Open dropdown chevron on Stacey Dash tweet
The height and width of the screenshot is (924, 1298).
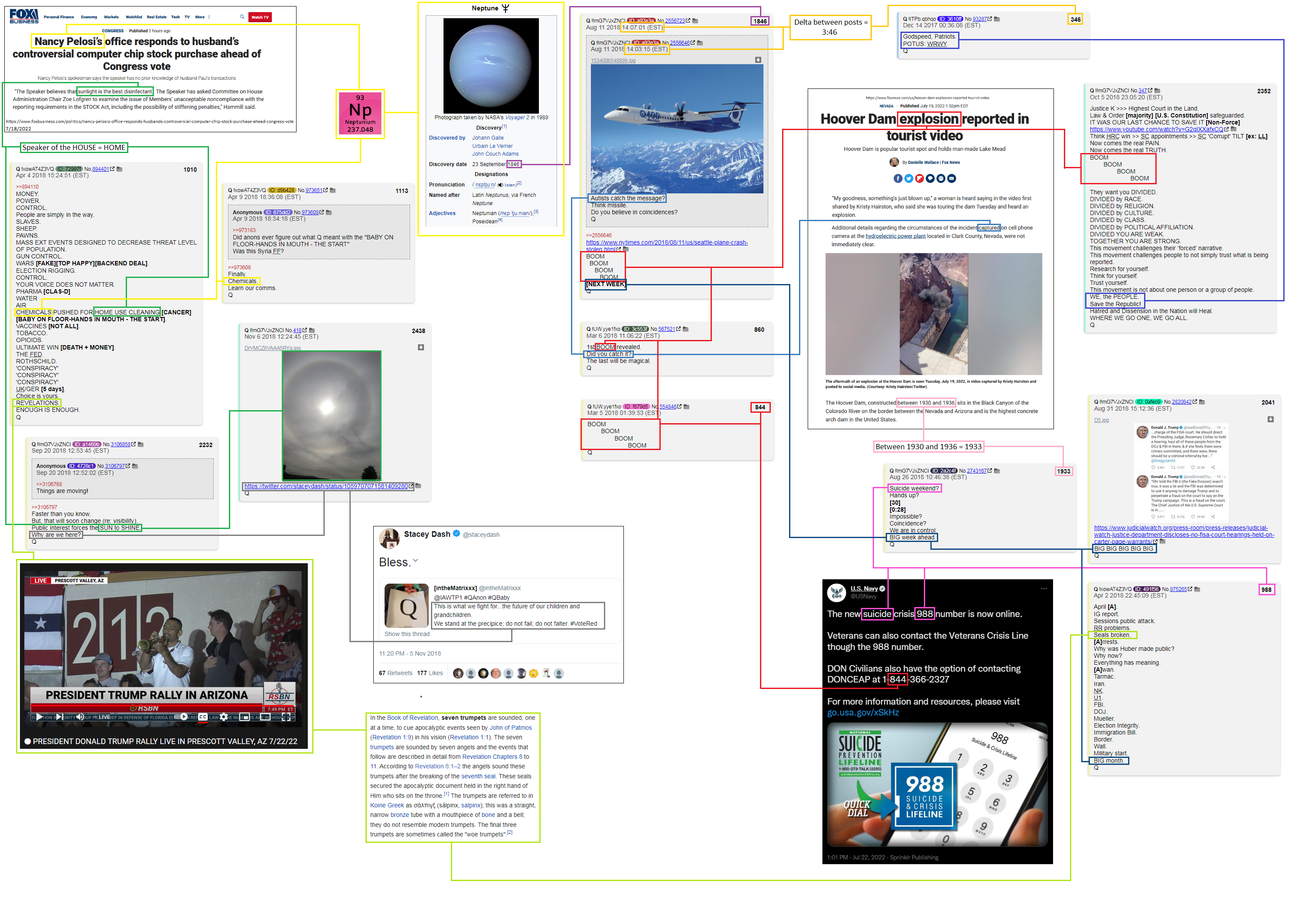click(x=415, y=561)
